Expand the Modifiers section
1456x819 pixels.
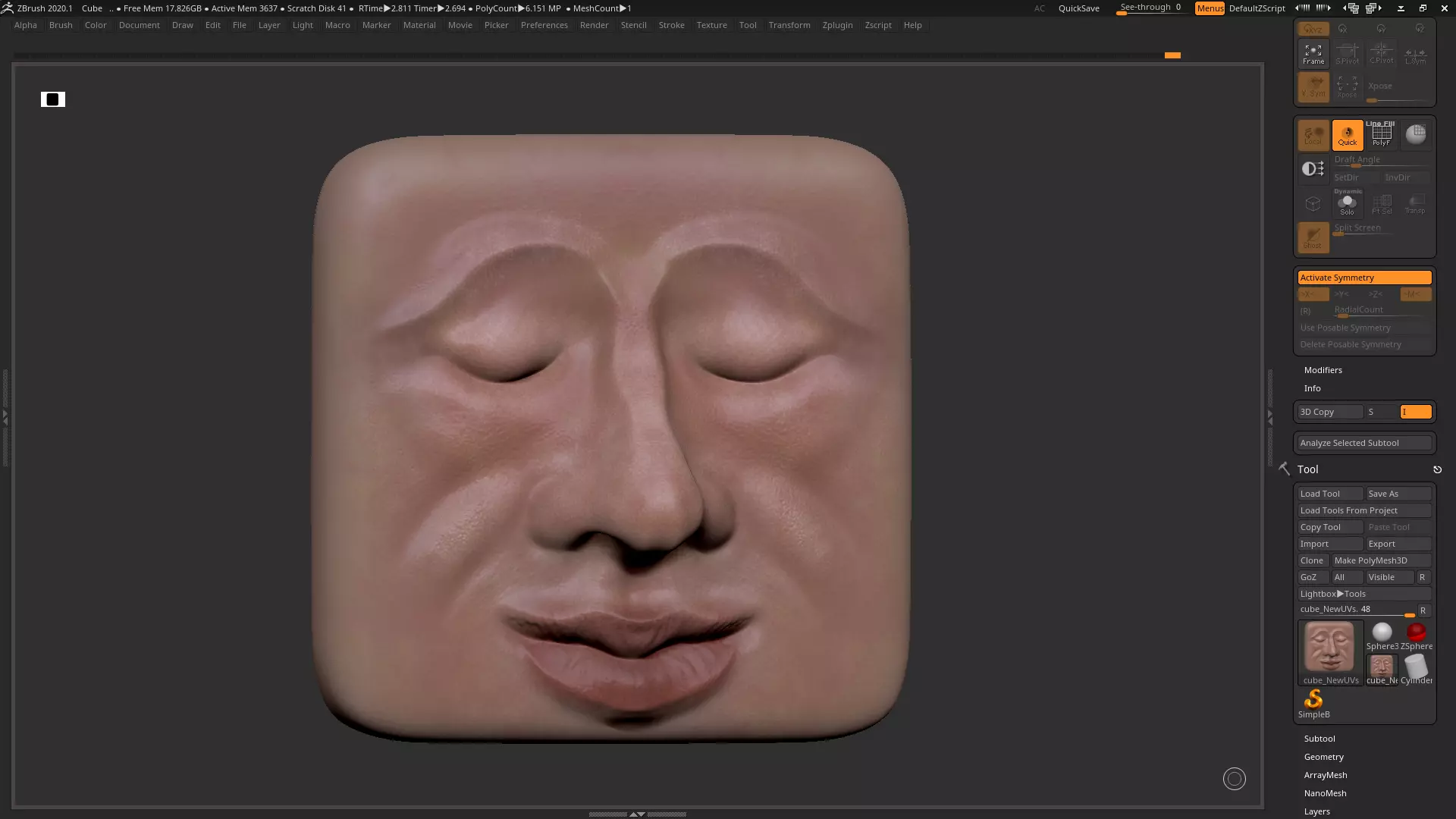(1323, 370)
